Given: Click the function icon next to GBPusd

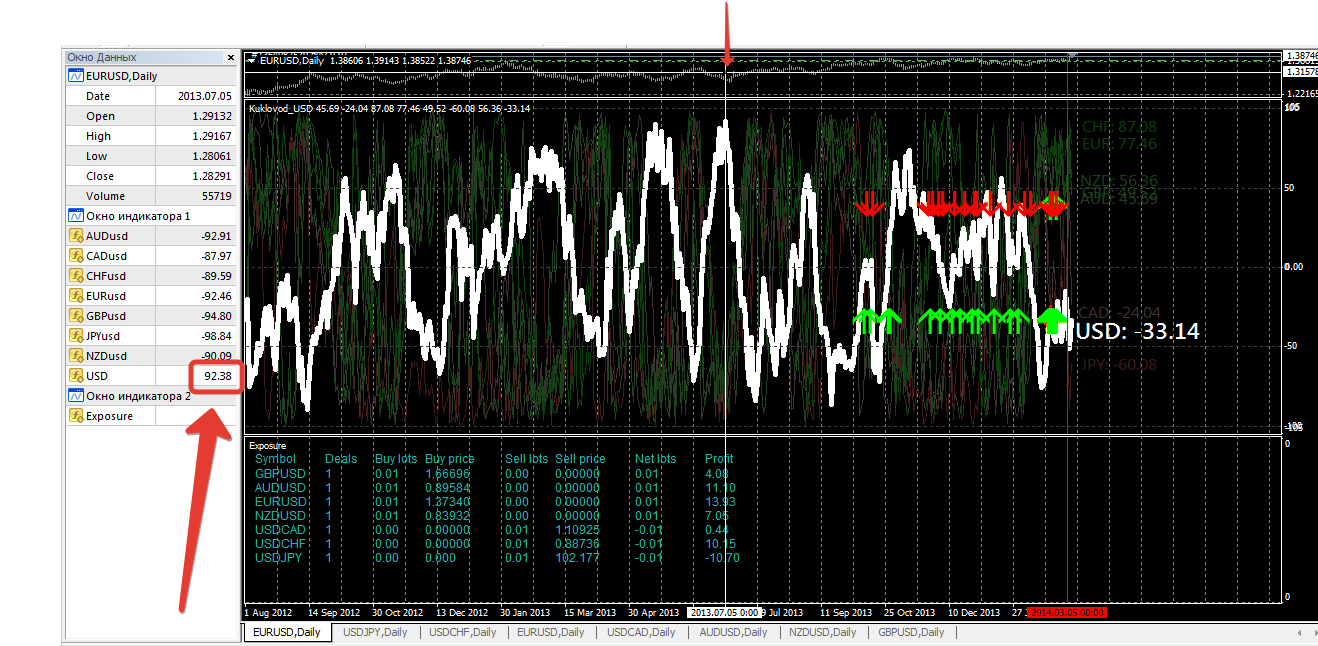Looking at the screenshot, I should pos(75,316).
